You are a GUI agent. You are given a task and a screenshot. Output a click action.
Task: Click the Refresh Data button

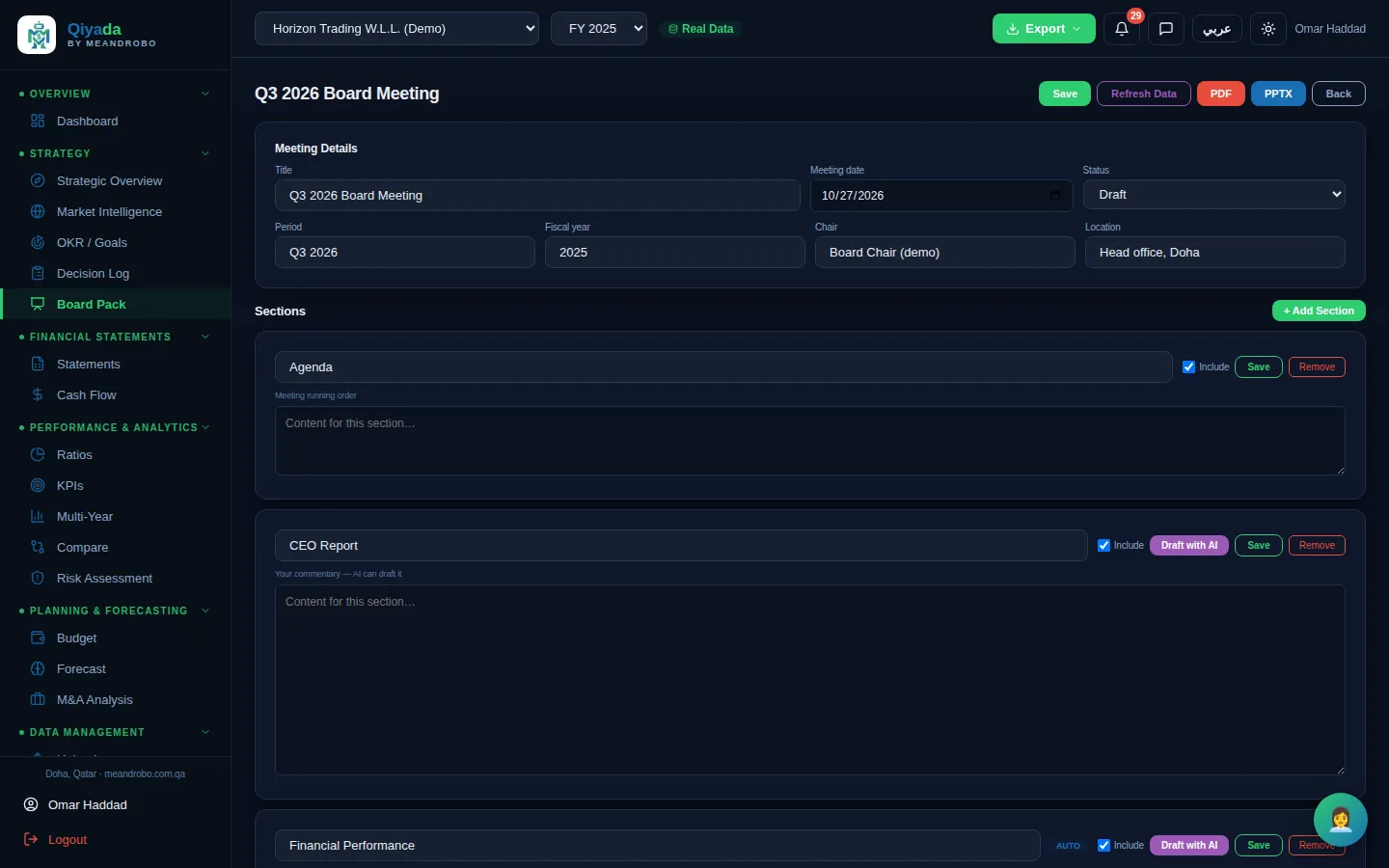(1143, 94)
